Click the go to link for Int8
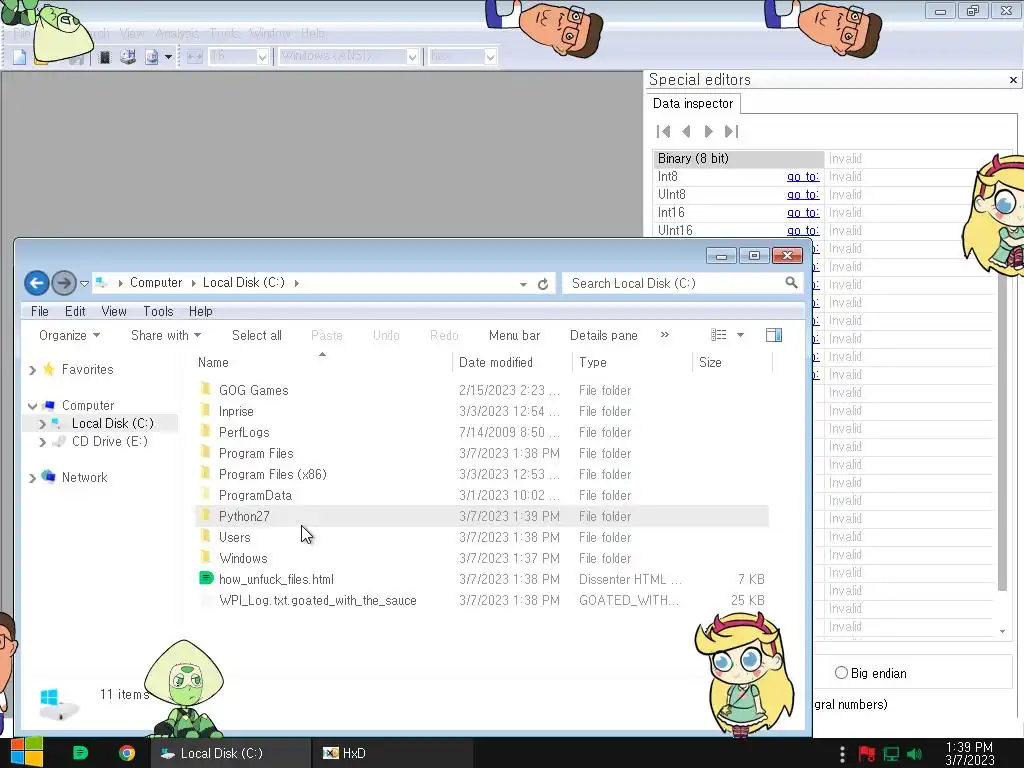 (803, 176)
